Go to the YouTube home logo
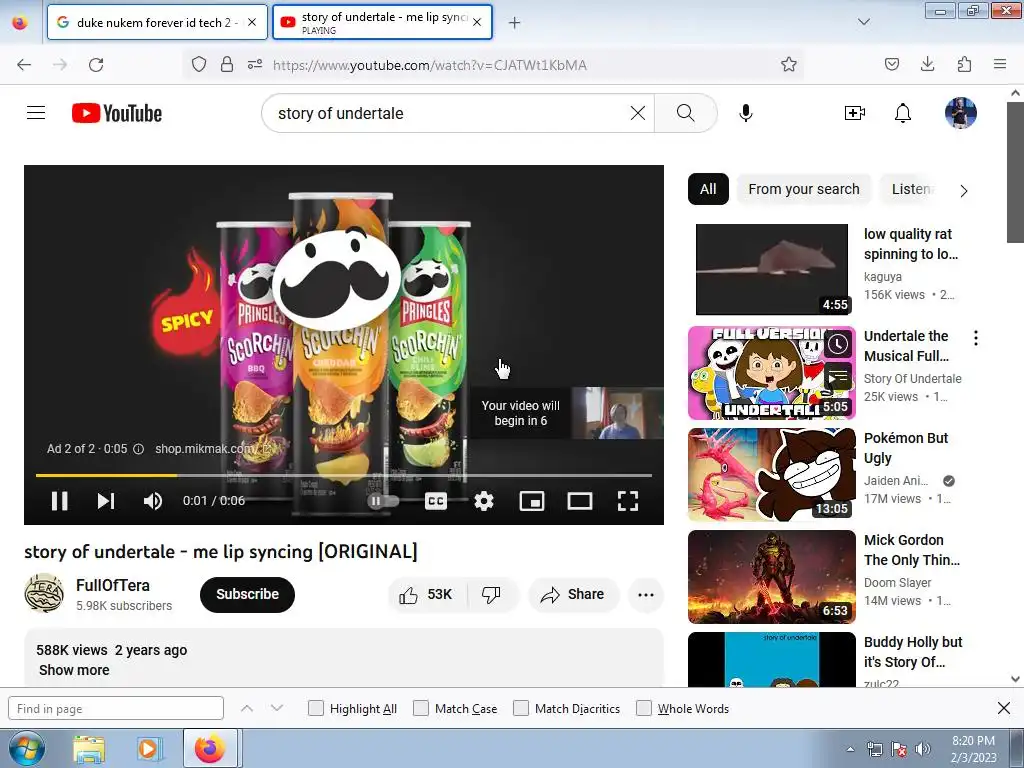The width and height of the screenshot is (1024, 768). click(117, 113)
